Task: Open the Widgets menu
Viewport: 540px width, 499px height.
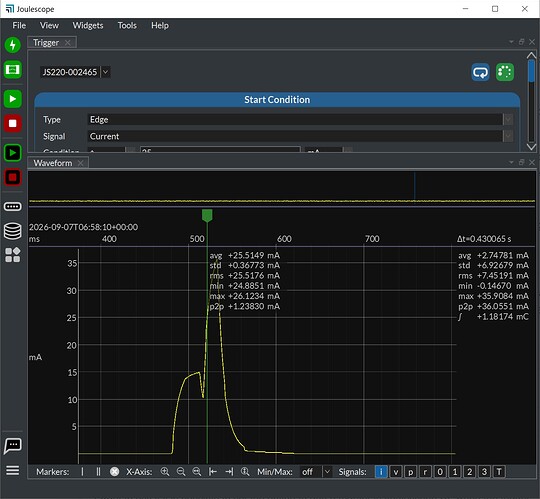Action: coord(88,25)
